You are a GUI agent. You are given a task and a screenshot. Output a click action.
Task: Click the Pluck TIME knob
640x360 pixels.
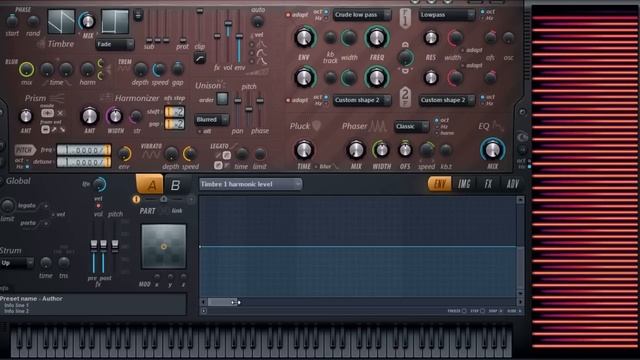(x=304, y=150)
